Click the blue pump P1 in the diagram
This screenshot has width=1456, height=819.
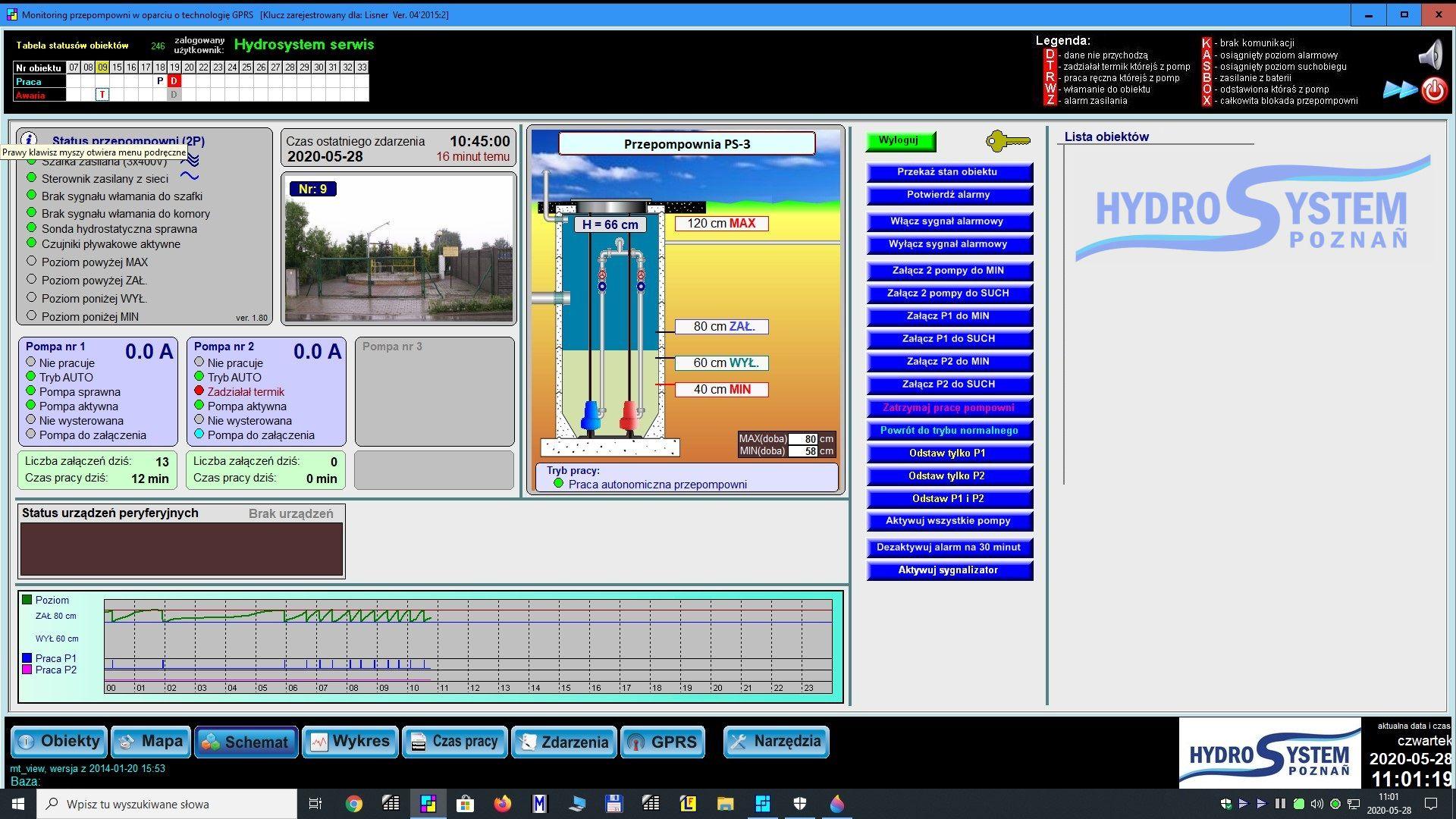[591, 416]
